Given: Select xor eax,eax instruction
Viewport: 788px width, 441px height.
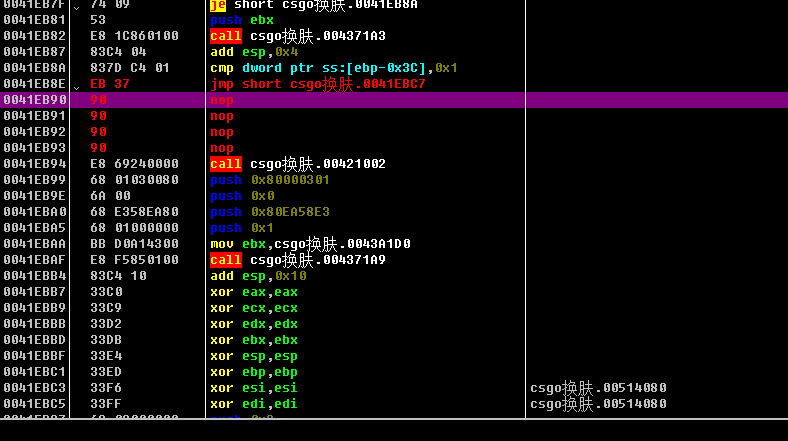Looking at the screenshot, I should pyautogui.click(x=254, y=292).
